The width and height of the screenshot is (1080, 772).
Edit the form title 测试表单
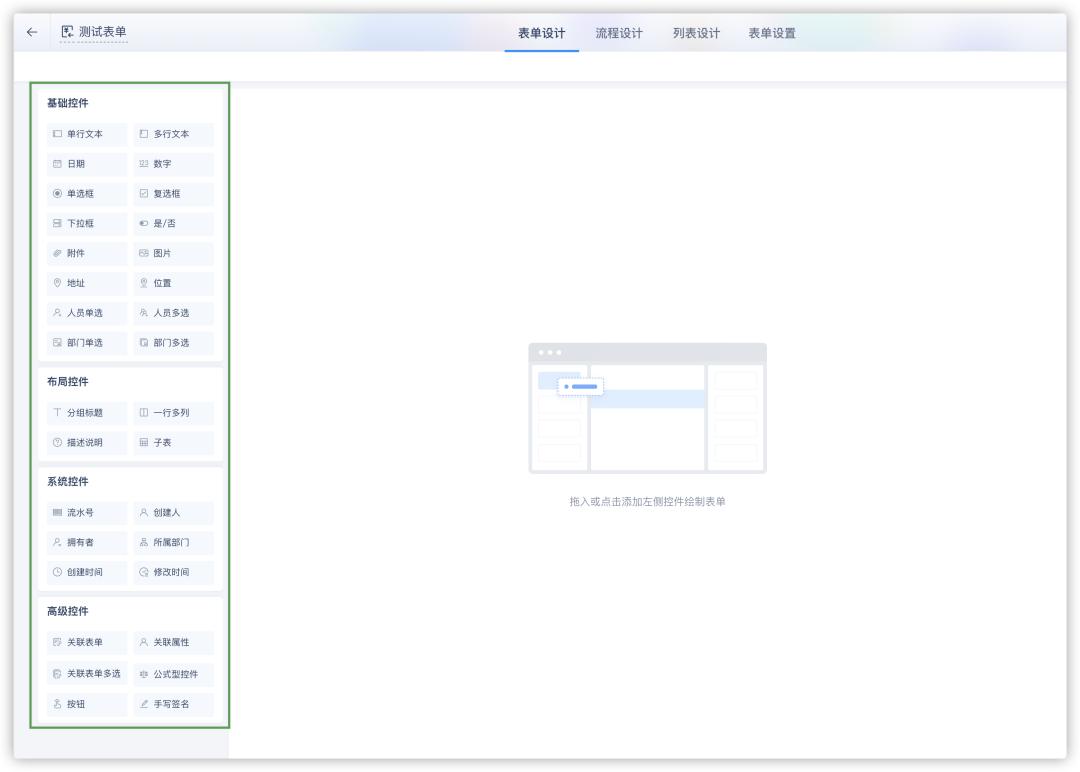(x=102, y=32)
